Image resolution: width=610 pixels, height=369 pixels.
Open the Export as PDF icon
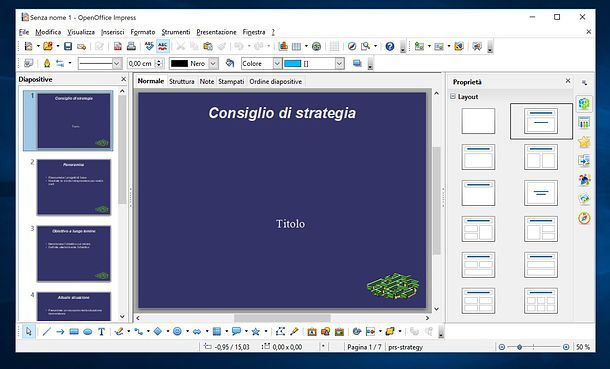tap(118, 46)
